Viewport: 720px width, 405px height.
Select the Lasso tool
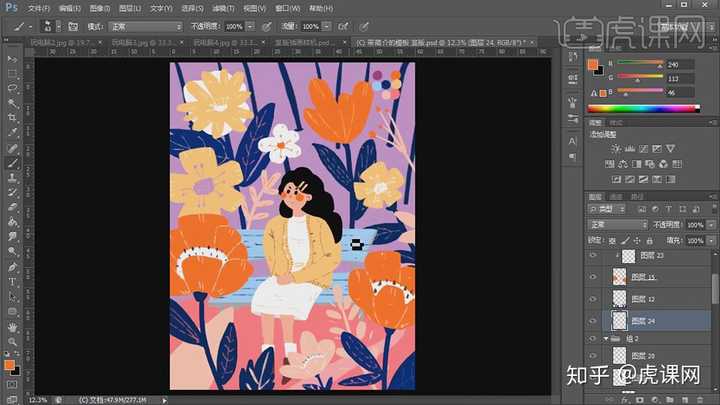12,88
